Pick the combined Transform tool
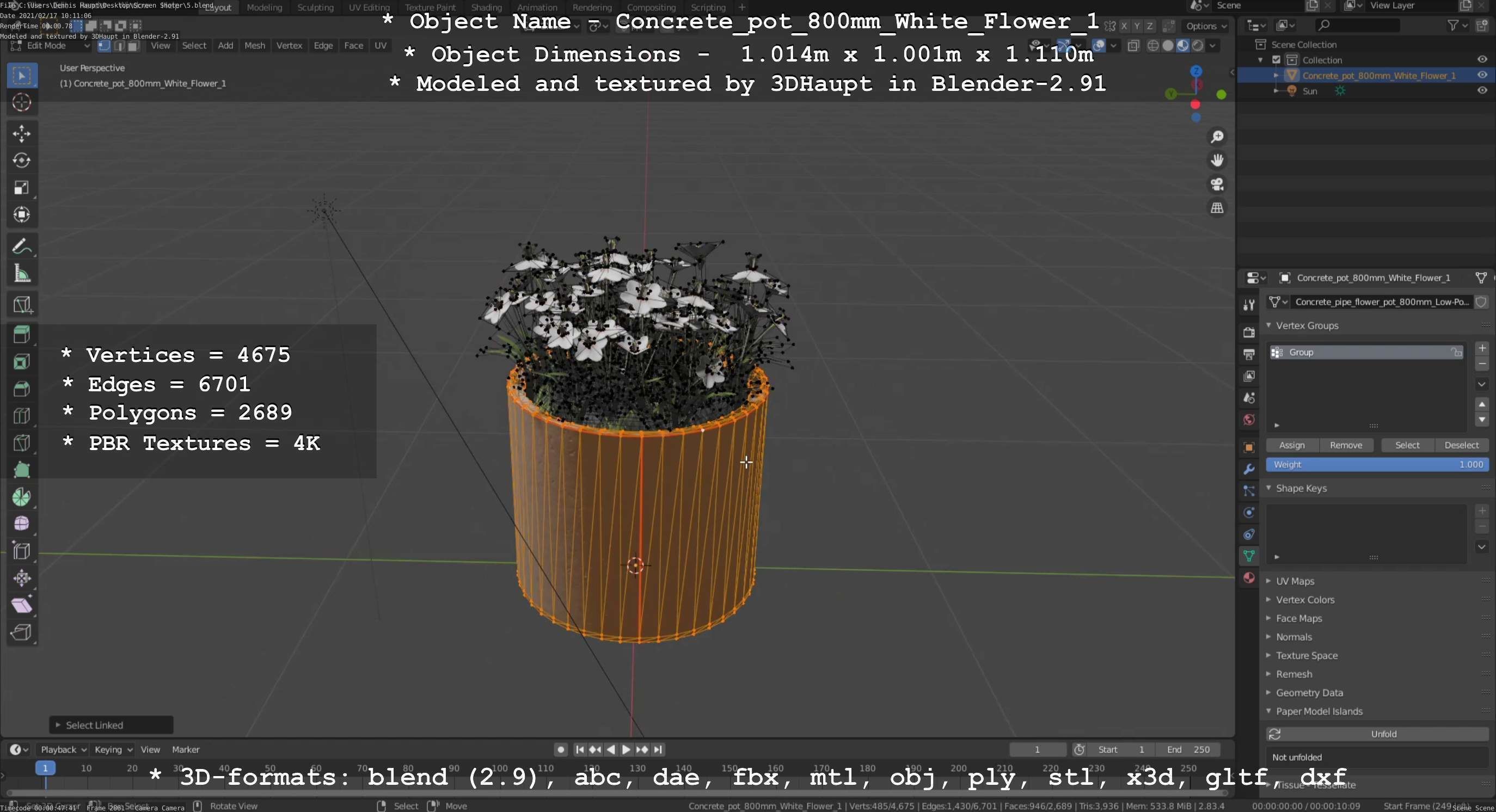The image size is (1496, 812). pyautogui.click(x=22, y=215)
